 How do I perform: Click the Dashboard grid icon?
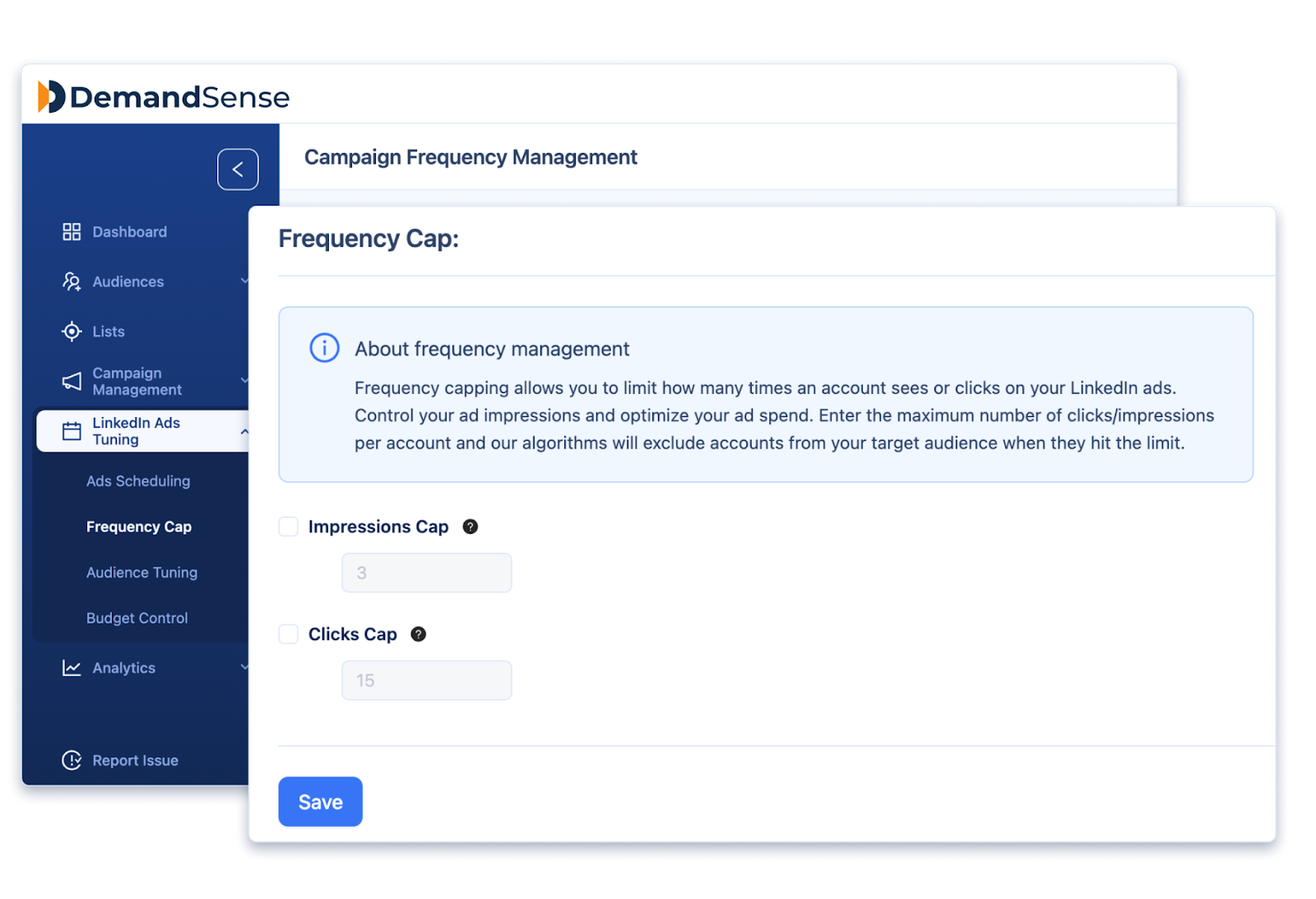(x=72, y=232)
